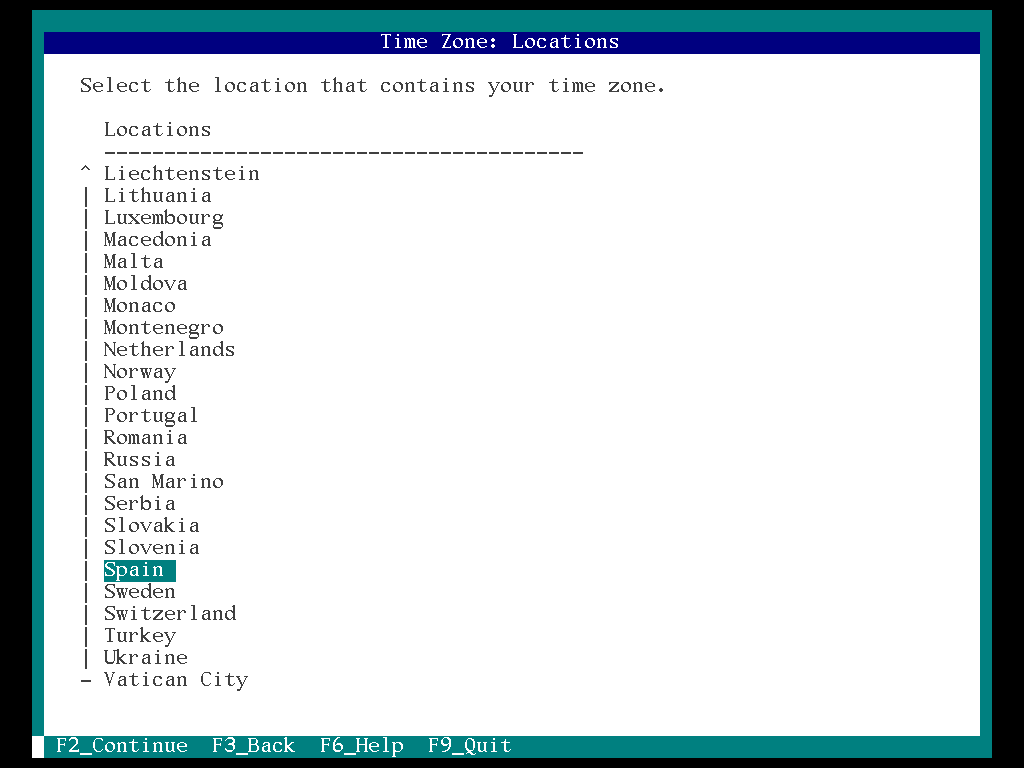Pick Ukraine in the list
Viewport: 1024px width, 768px height.
[146, 658]
